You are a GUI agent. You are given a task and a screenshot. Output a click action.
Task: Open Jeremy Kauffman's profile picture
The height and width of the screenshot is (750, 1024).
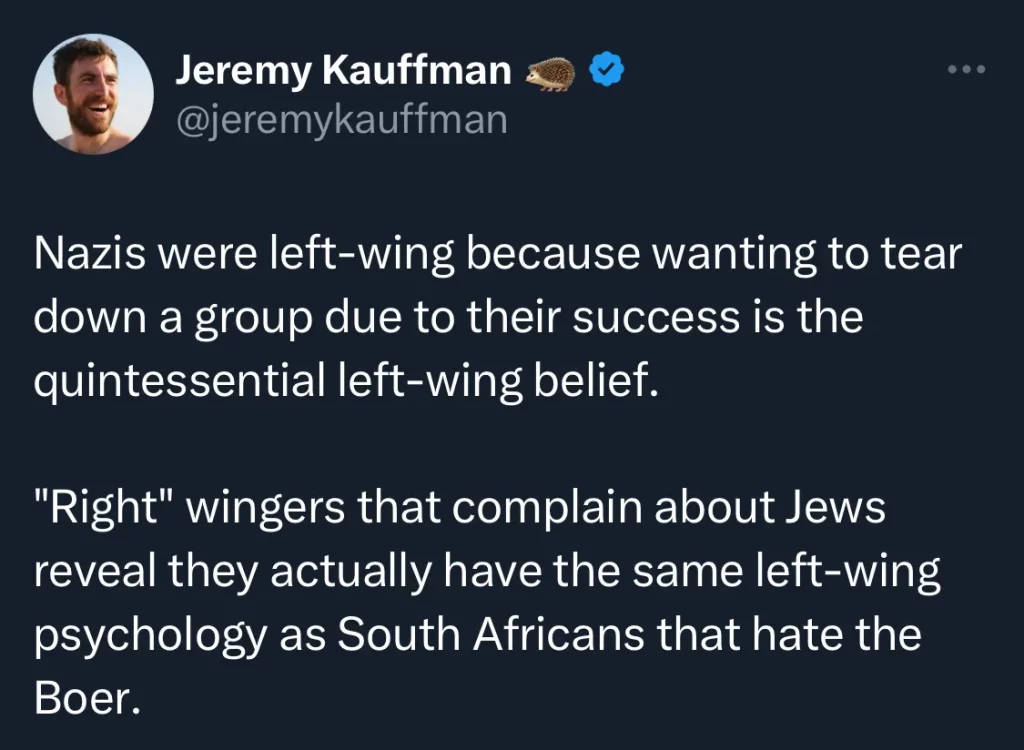pyautogui.click(x=93, y=94)
